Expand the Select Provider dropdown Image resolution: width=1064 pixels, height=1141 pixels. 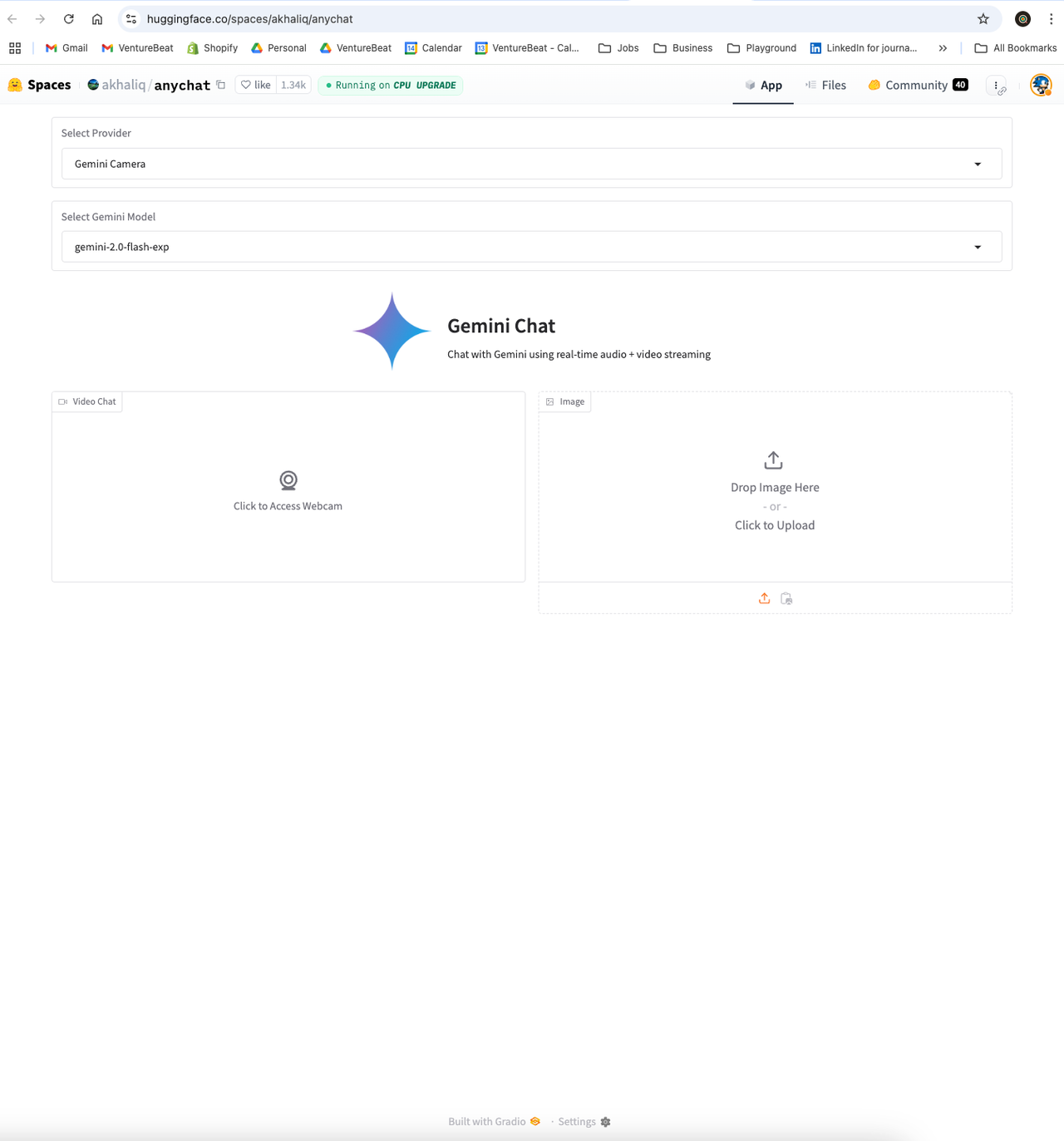click(x=531, y=164)
